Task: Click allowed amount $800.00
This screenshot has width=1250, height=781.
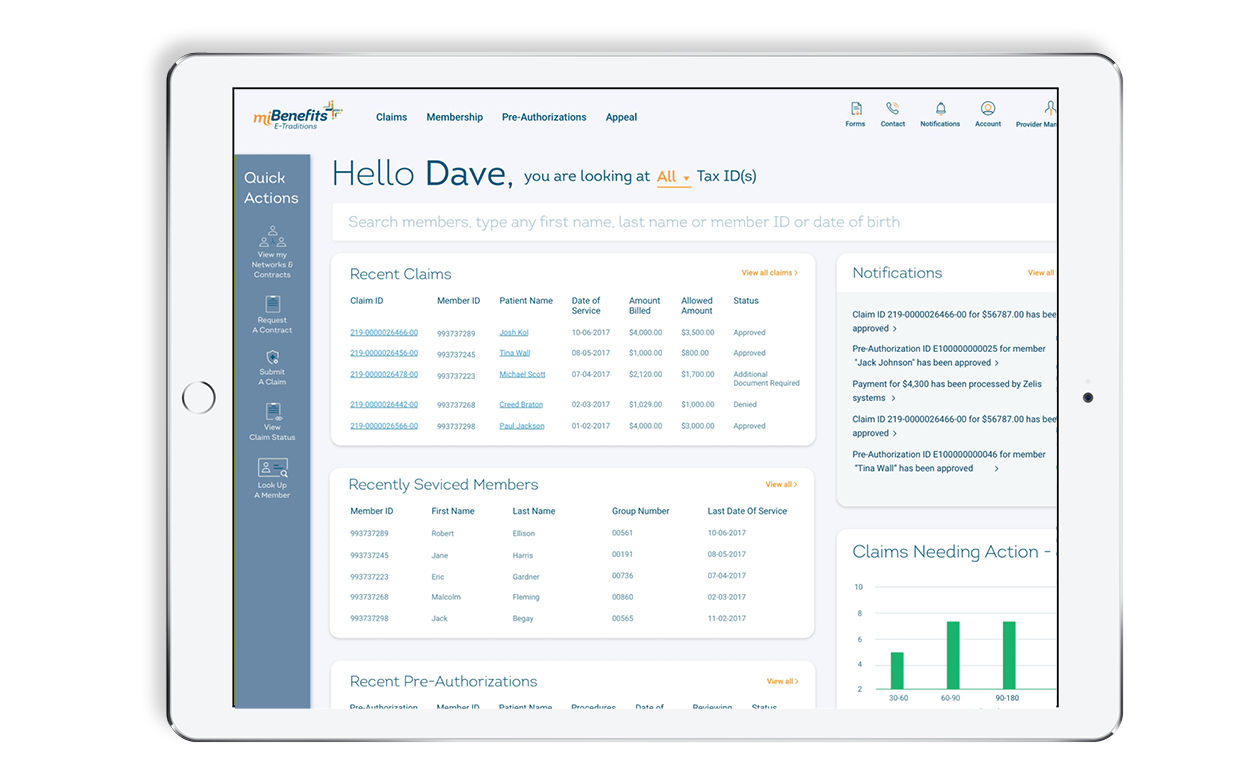Action: pyautogui.click(x=695, y=353)
